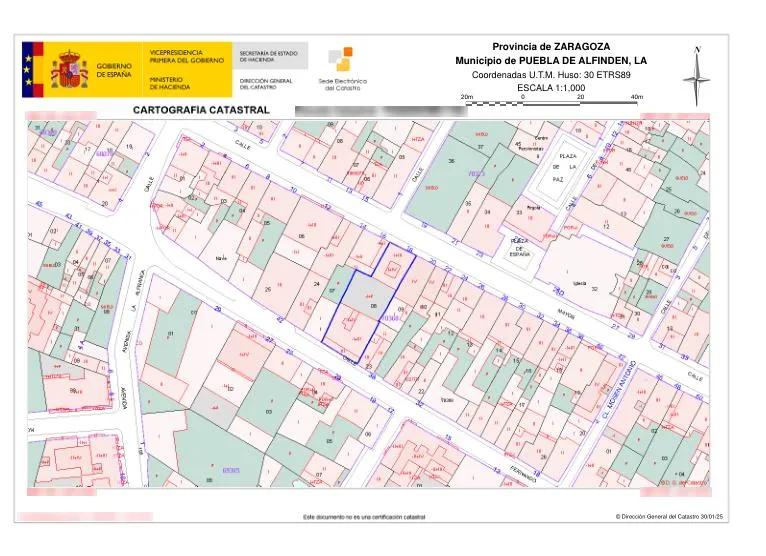This screenshot has width=766, height=556.
Task: Click the Sede Electrónica del Catastro logo
Action: (342, 69)
